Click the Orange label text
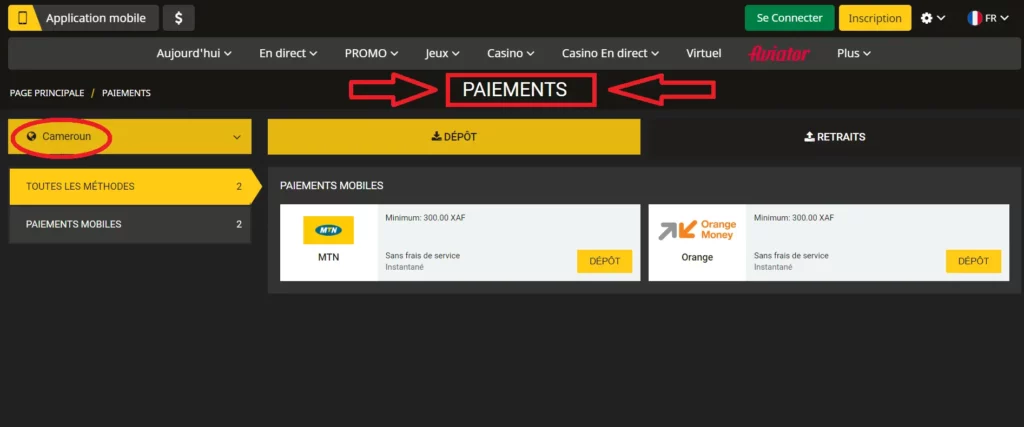This screenshot has width=1024, height=427. pos(697,257)
